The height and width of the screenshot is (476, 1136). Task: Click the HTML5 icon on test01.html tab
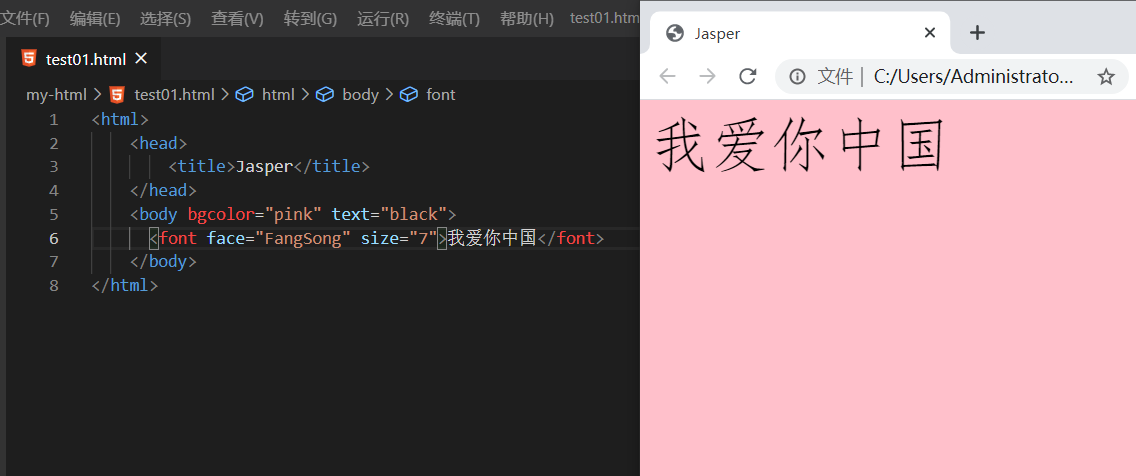click(29, 59)
